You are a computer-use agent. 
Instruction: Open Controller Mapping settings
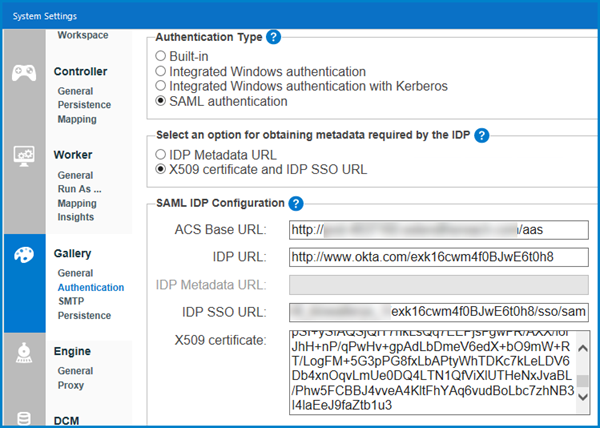point(77,119)
